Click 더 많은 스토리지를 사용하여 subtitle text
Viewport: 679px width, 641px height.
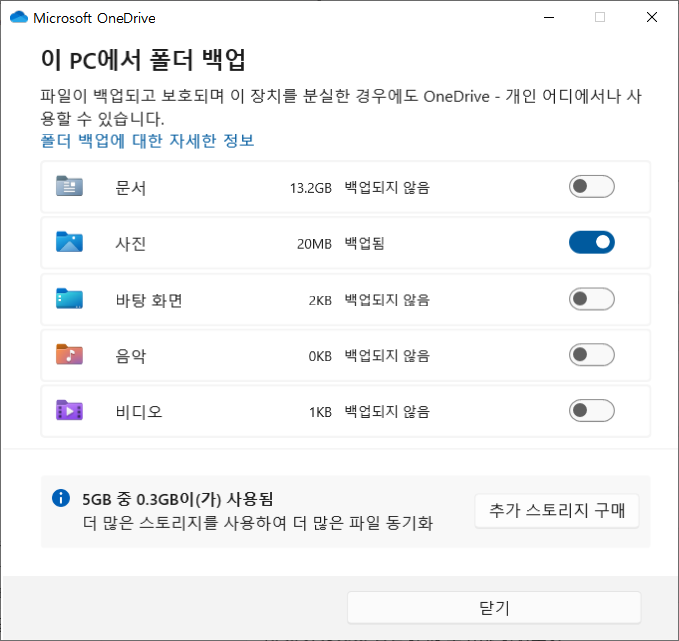pyautogui.click(x=185, y=523)
